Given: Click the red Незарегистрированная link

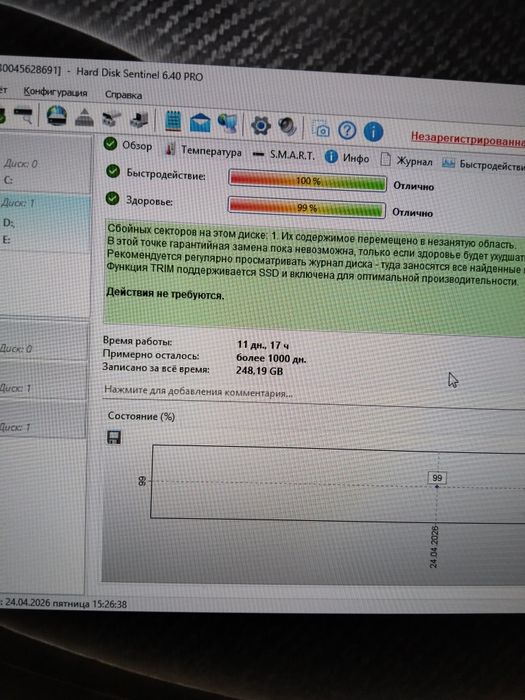Looking at the screenshot, I should [x=468, y=138].
